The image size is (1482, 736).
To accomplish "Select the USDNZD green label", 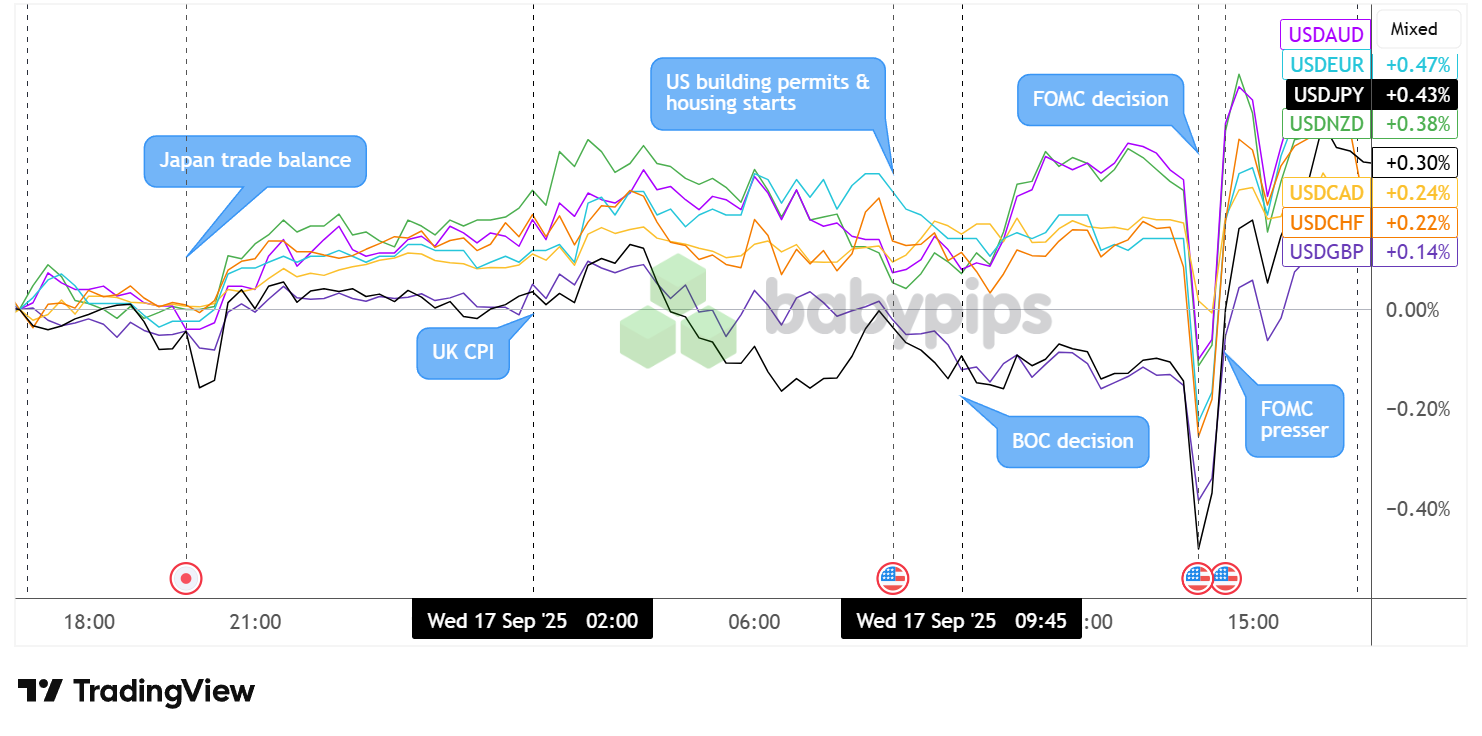I will [1326, 124].
